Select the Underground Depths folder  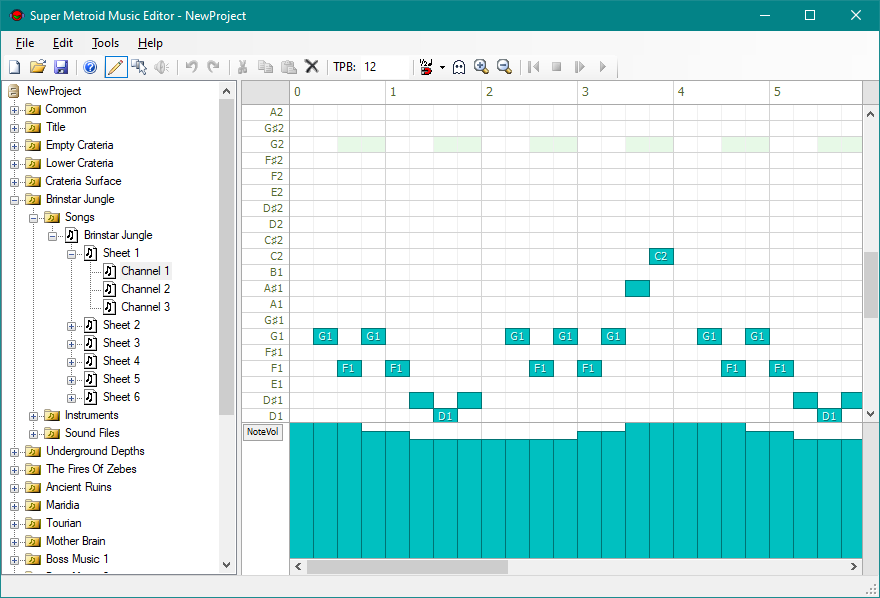tap(95, 451)
